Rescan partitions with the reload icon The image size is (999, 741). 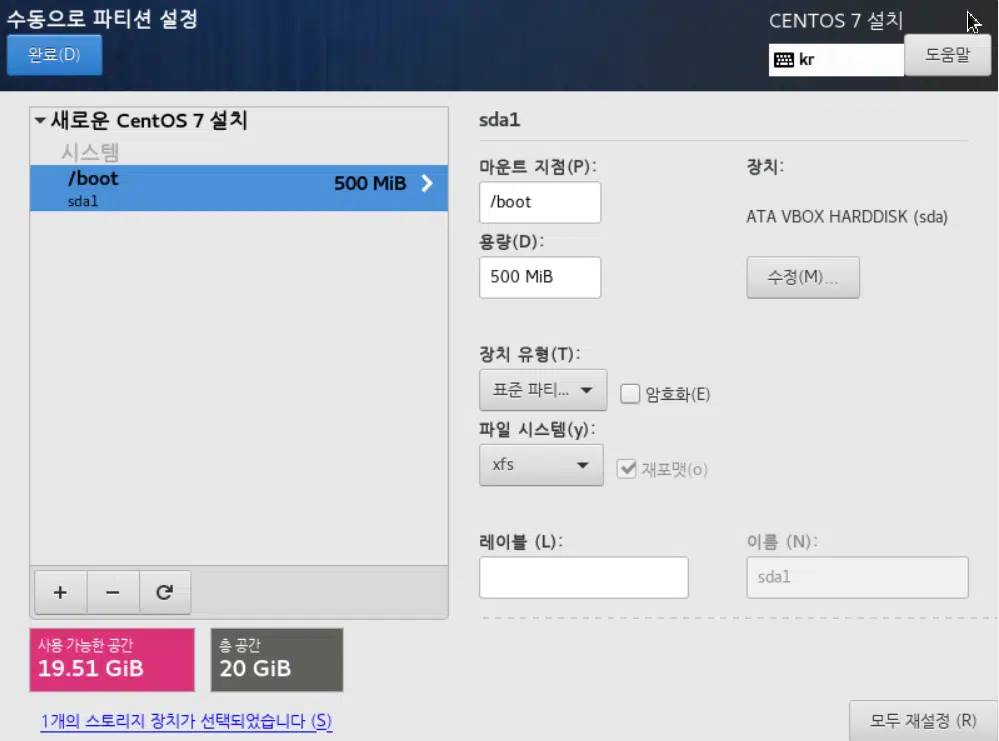point(165,592)
